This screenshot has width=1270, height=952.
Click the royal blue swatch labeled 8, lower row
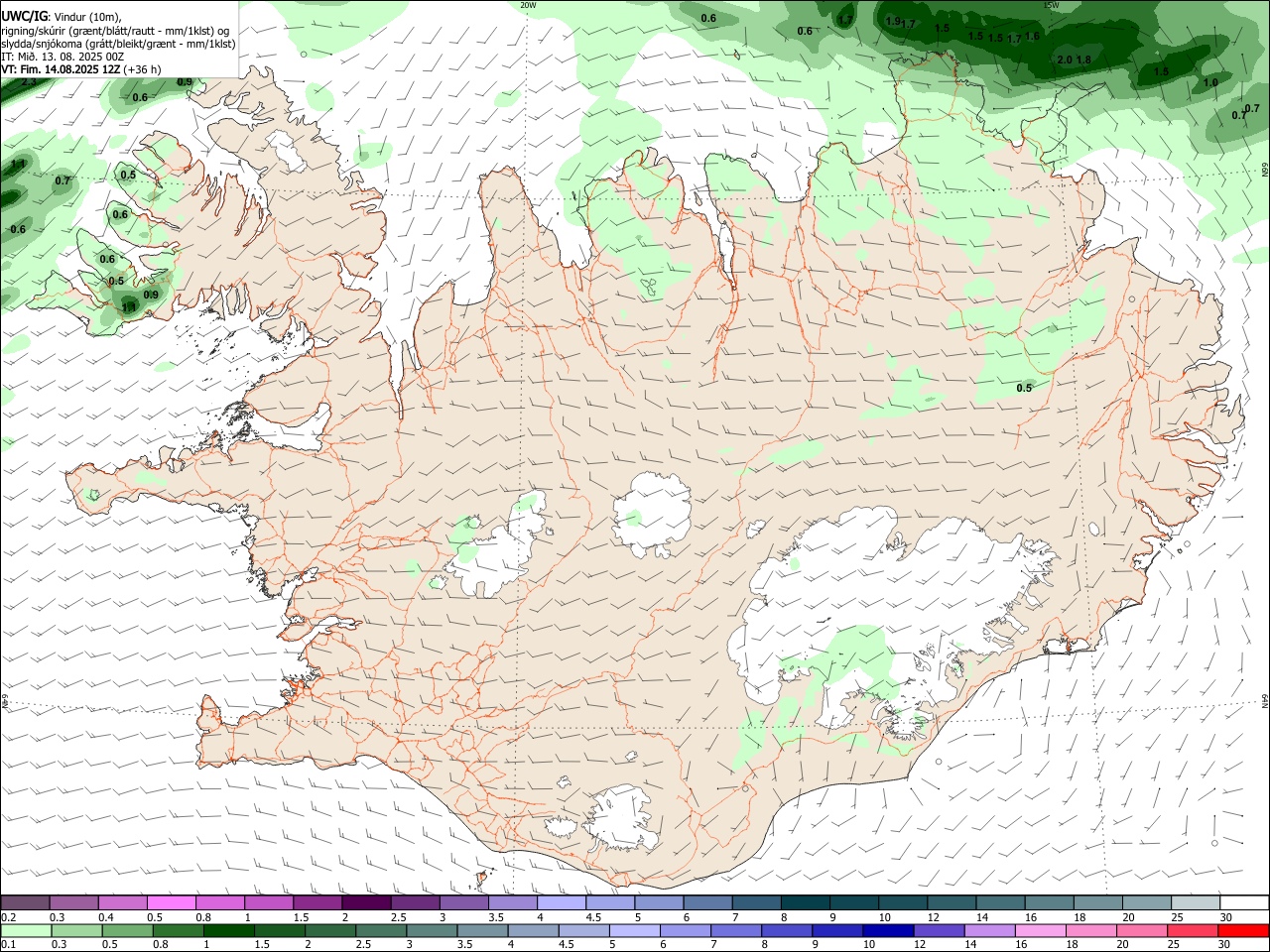787,930
